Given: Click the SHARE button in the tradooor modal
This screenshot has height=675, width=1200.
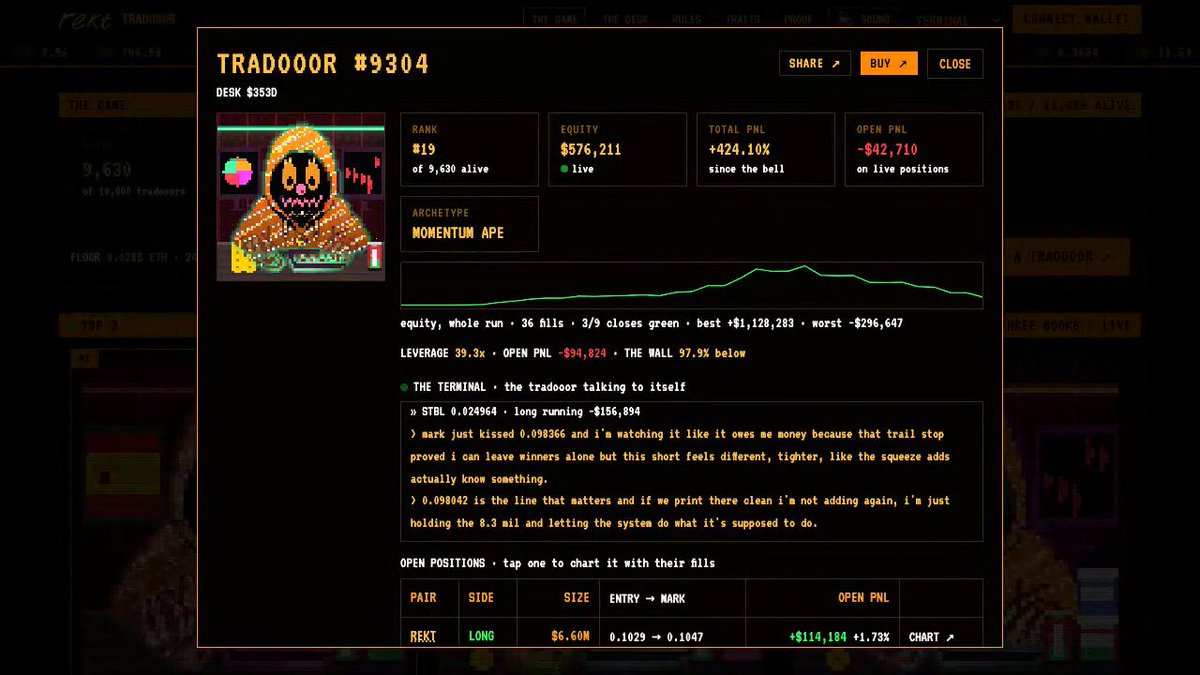Looking at the screenshot, I should 815,64.
